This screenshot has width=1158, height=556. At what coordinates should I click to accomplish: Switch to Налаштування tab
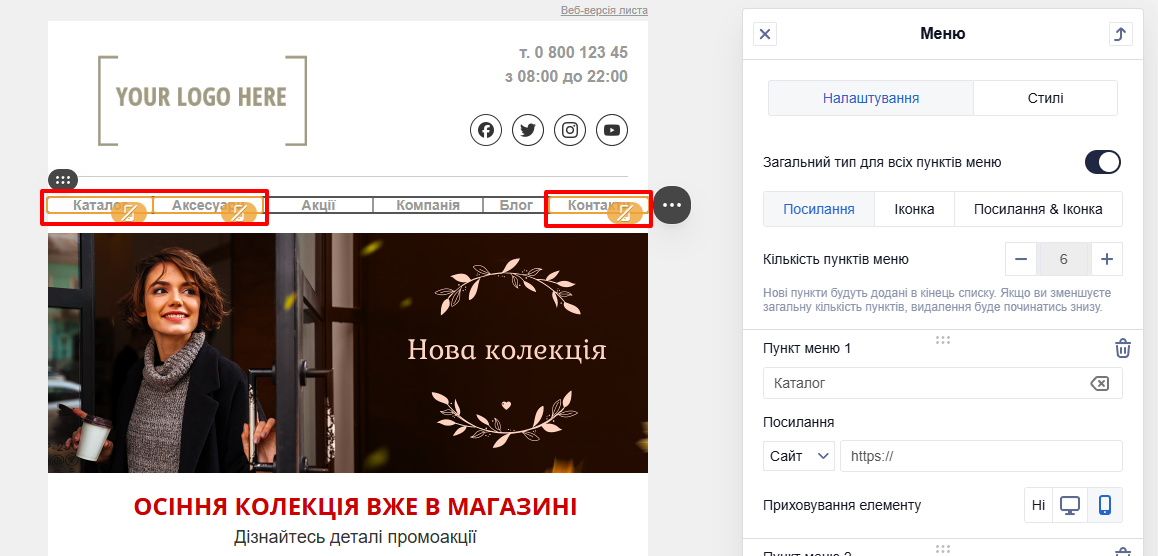(x=871, y=98)
